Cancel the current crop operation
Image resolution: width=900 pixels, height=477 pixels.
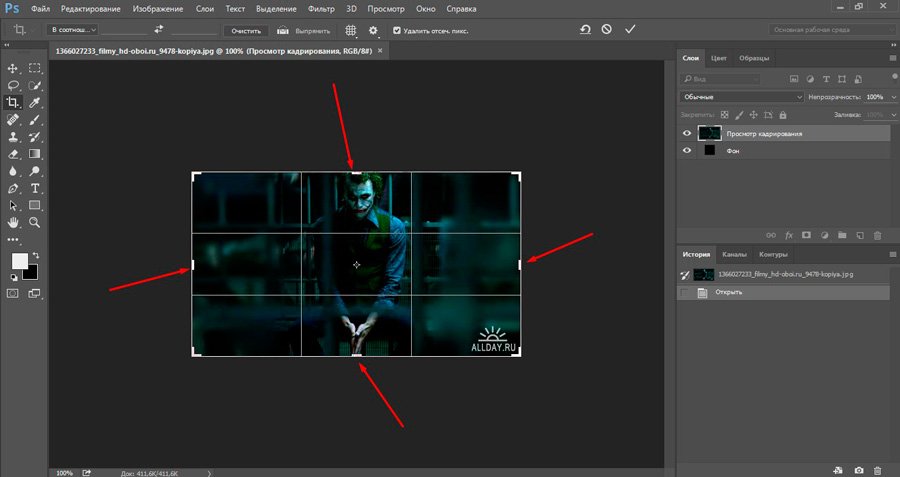click(607, 29)
